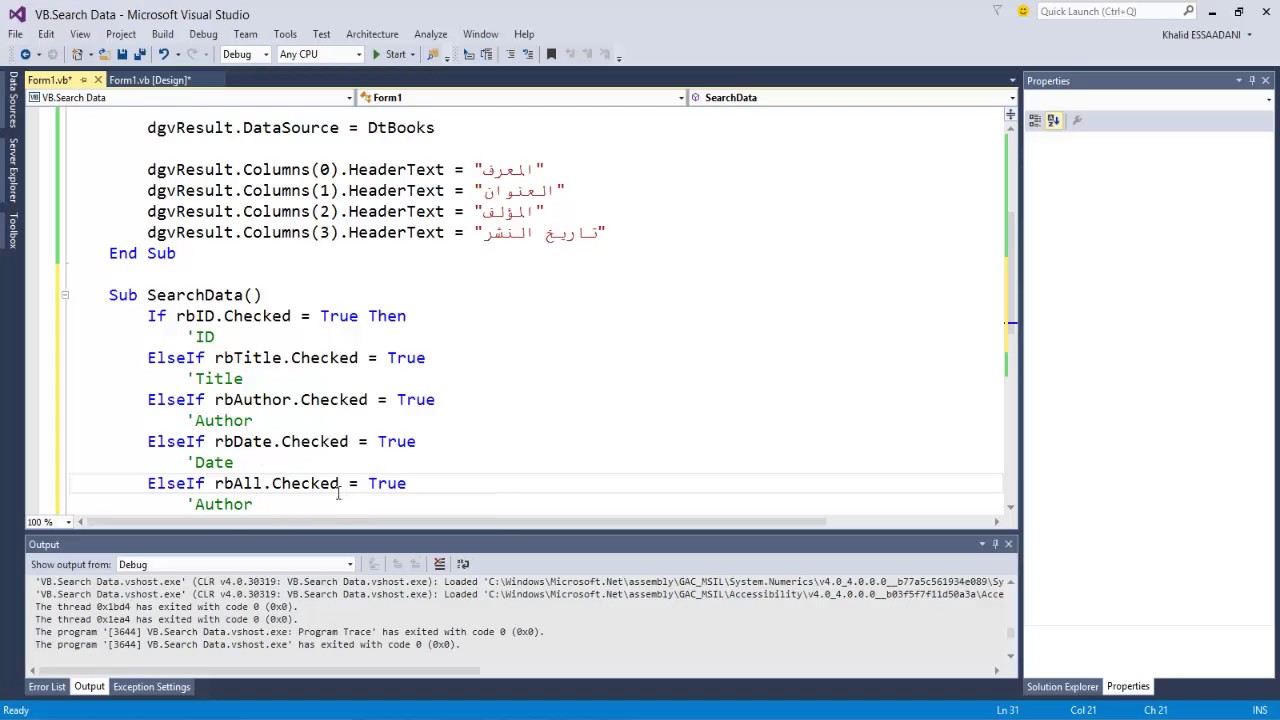Click the Property Pages wrench icon
This screenshot has width=1280, height=720.
(x=1077, y=120)
